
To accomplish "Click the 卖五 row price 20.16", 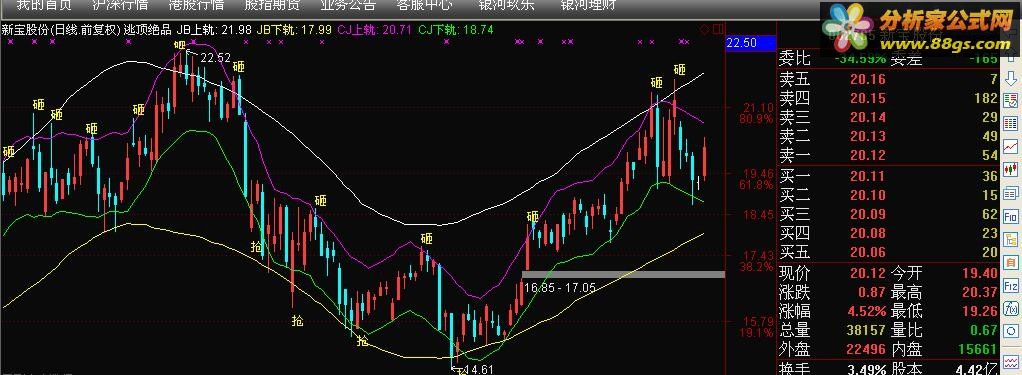I will tap(868, 80).
